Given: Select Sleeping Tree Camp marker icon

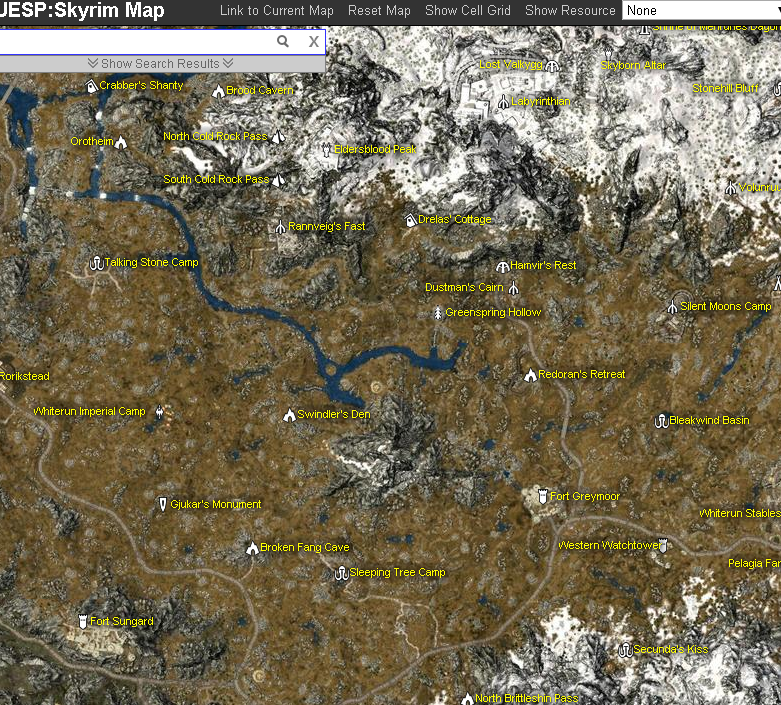Looking at the screenshot, I should pos(341,573).
